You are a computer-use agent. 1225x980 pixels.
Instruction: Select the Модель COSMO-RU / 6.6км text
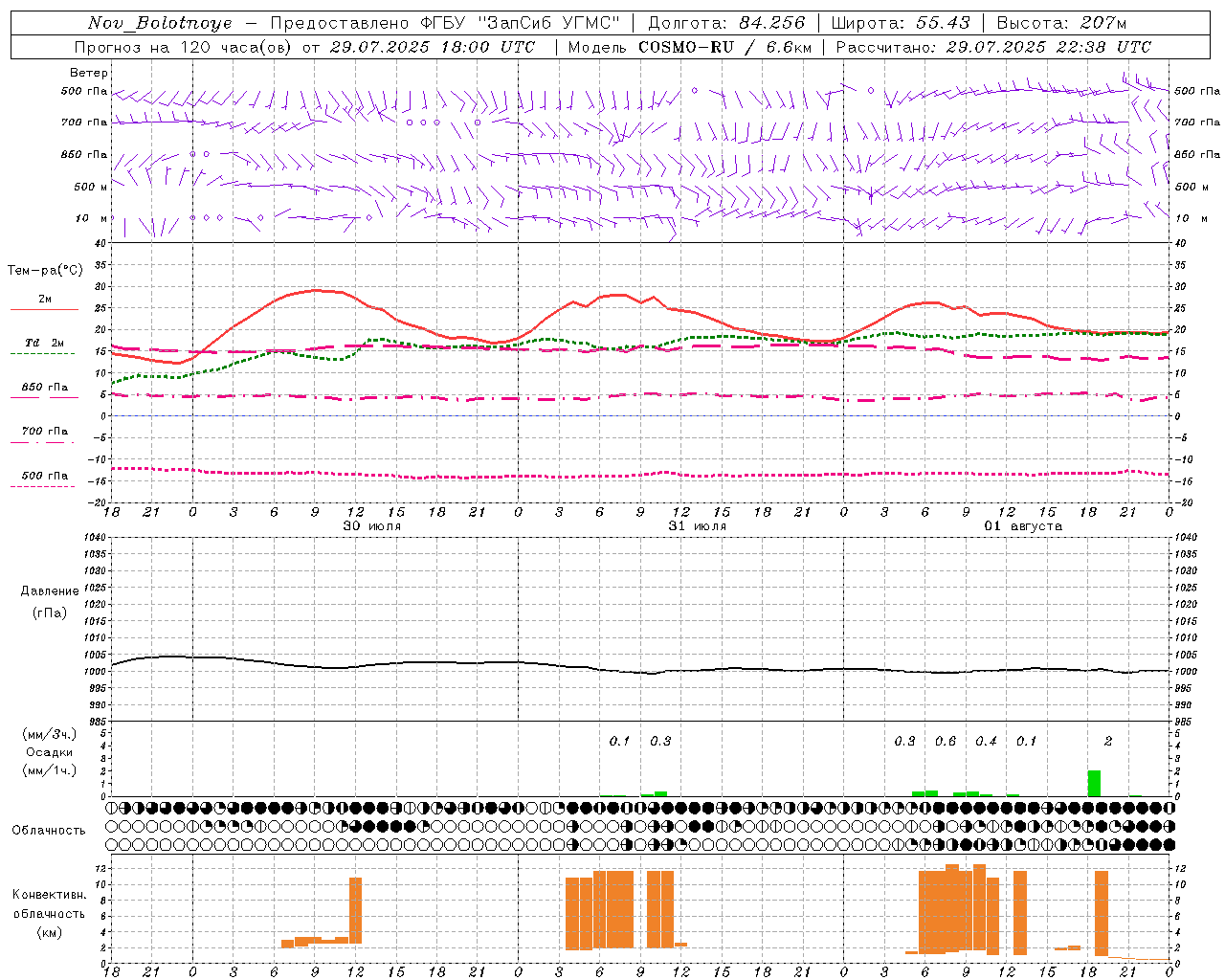click(x=689, y=47)
